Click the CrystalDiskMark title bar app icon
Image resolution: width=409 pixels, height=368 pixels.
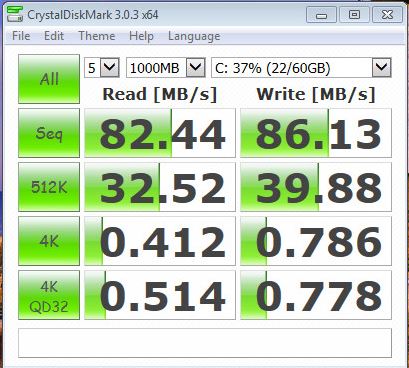coord(15,15)
